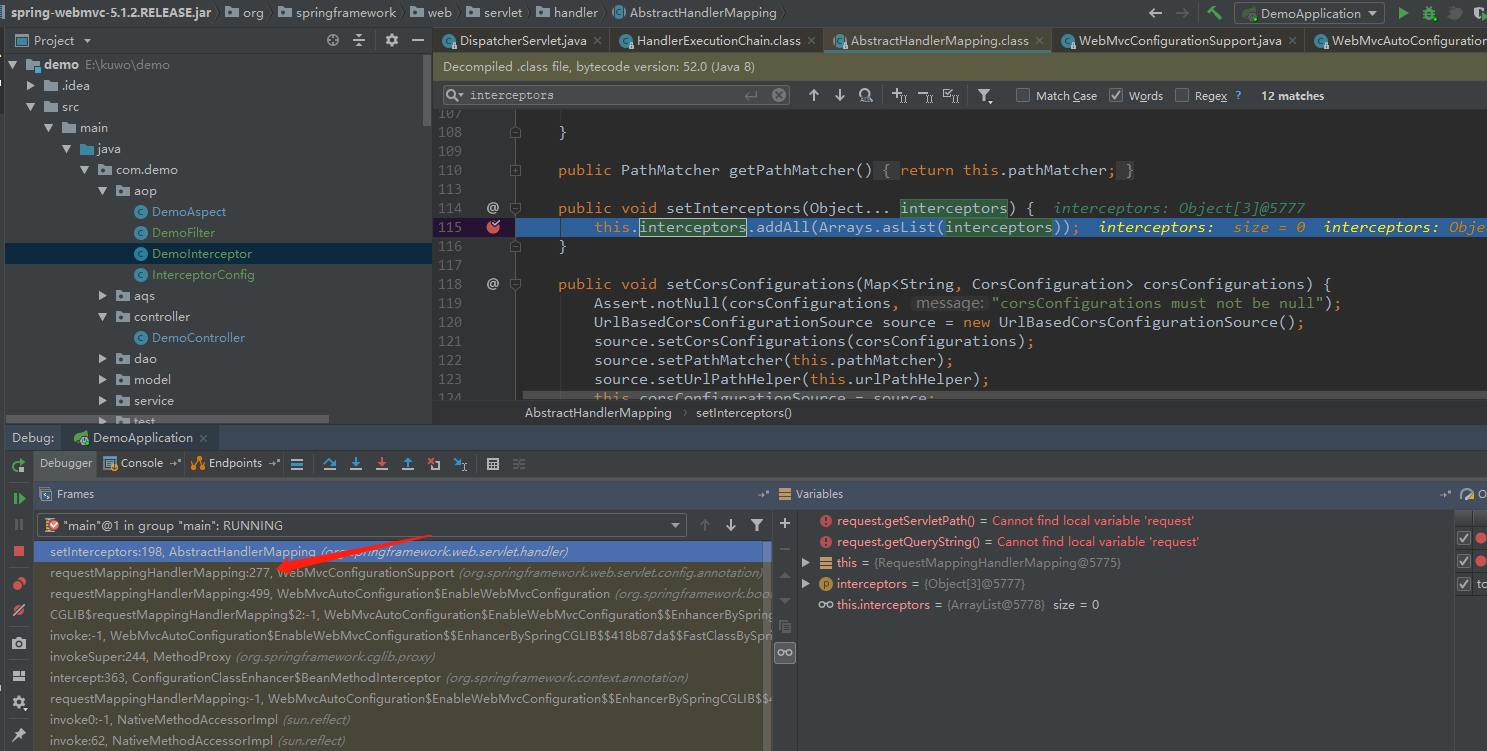Click the green Debug bug icon in toolbar
The image size is (1487, 751).
[1428, 12]
